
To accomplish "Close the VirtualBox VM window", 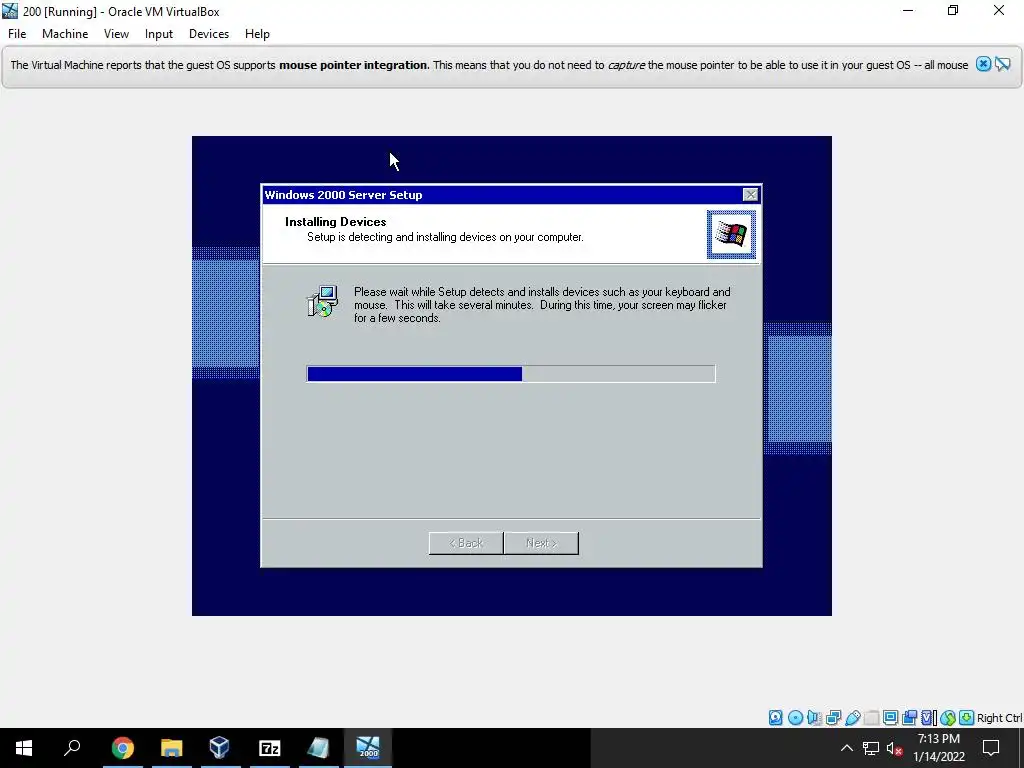I will pos(999,11).
